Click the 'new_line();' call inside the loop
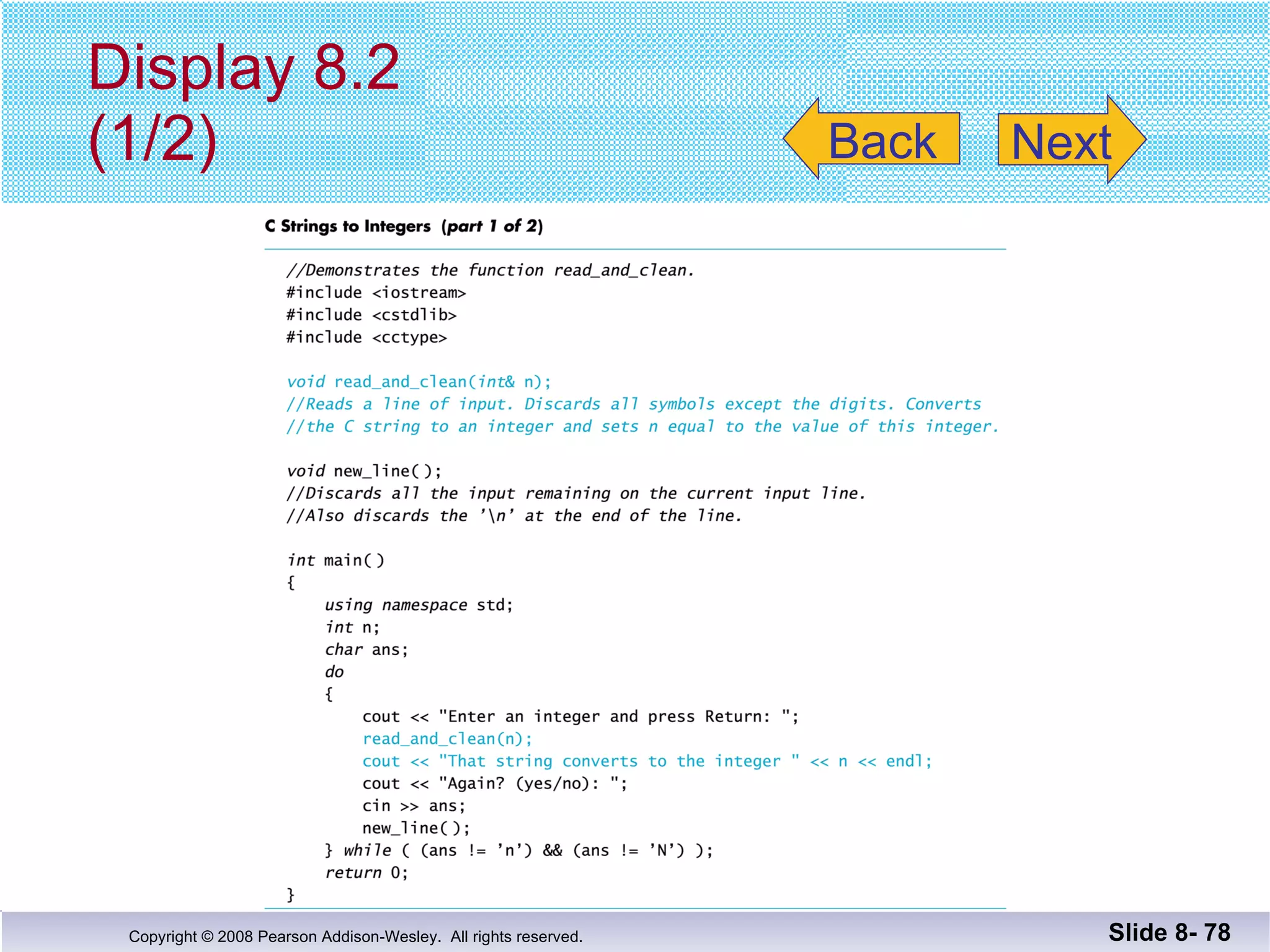The width and height of the screenshot is (1270, 952). (416, 828)
